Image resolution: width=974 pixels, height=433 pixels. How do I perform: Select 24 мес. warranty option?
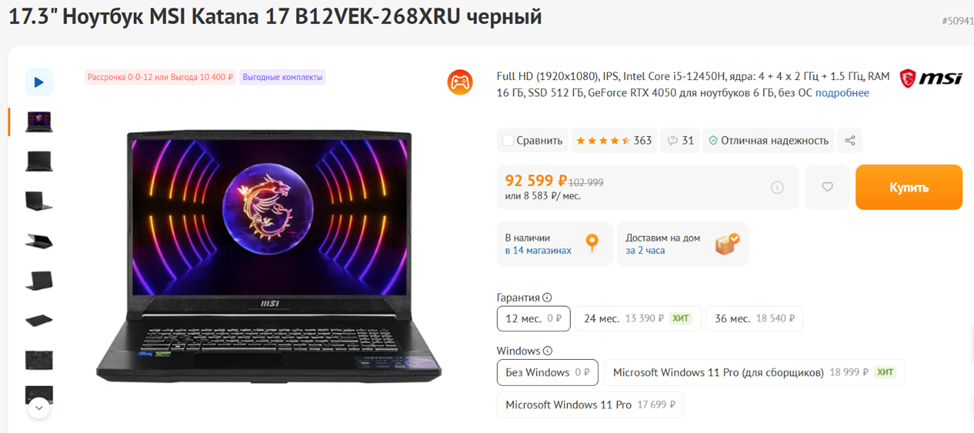pos(638,319)
